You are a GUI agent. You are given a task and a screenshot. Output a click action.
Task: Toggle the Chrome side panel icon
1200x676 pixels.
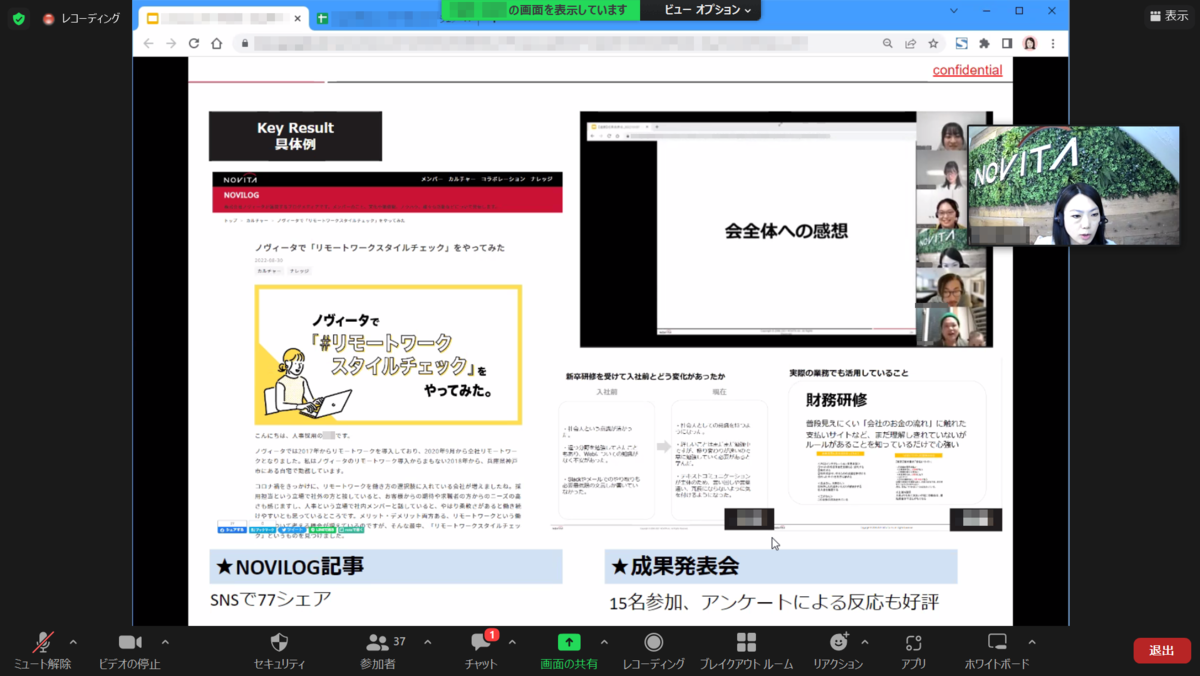click(1007, 43)
